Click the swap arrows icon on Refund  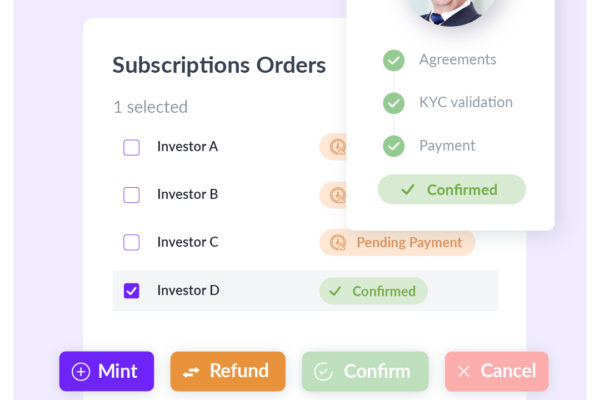[191, 372]
